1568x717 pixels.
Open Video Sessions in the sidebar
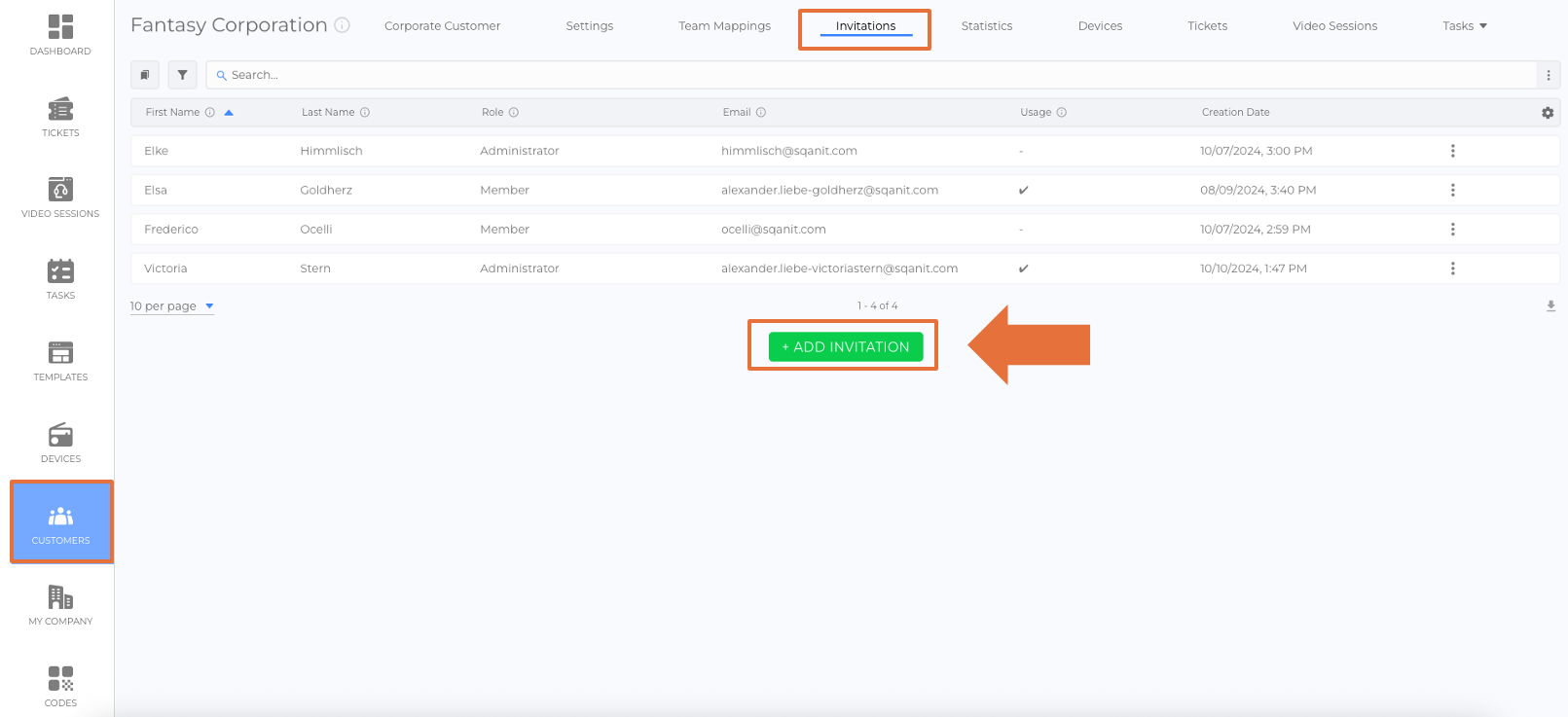[60, 197]
